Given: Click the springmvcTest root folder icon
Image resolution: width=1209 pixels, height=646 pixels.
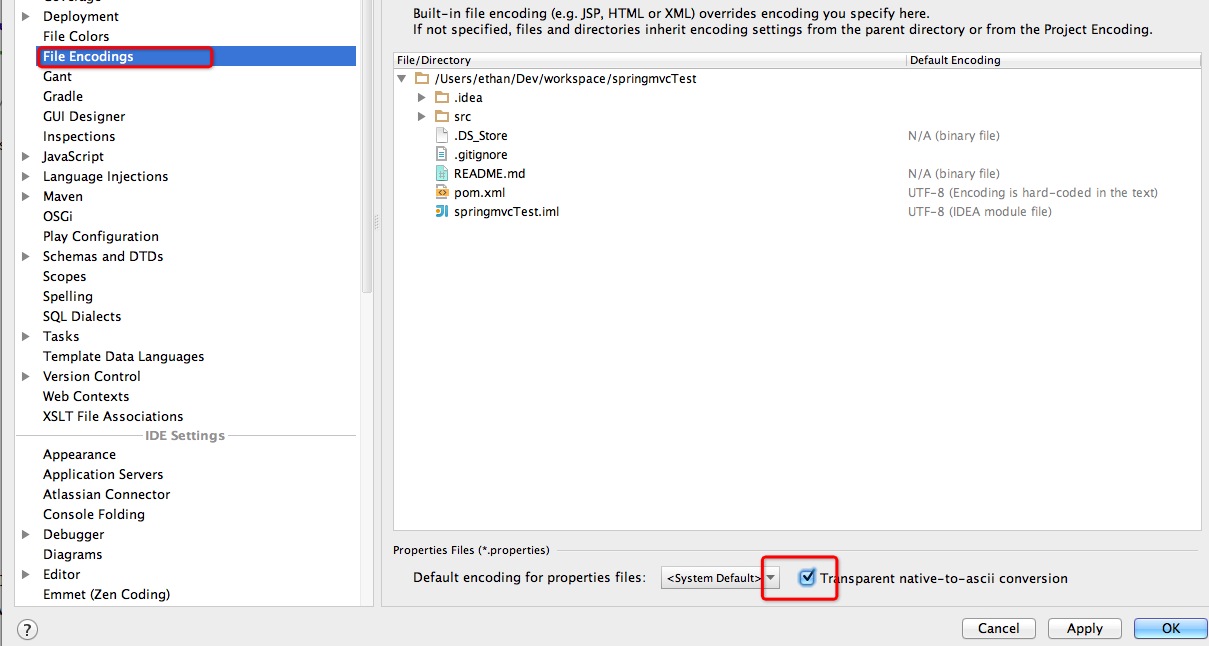Looking at the screenshot, I should [422, 78].
